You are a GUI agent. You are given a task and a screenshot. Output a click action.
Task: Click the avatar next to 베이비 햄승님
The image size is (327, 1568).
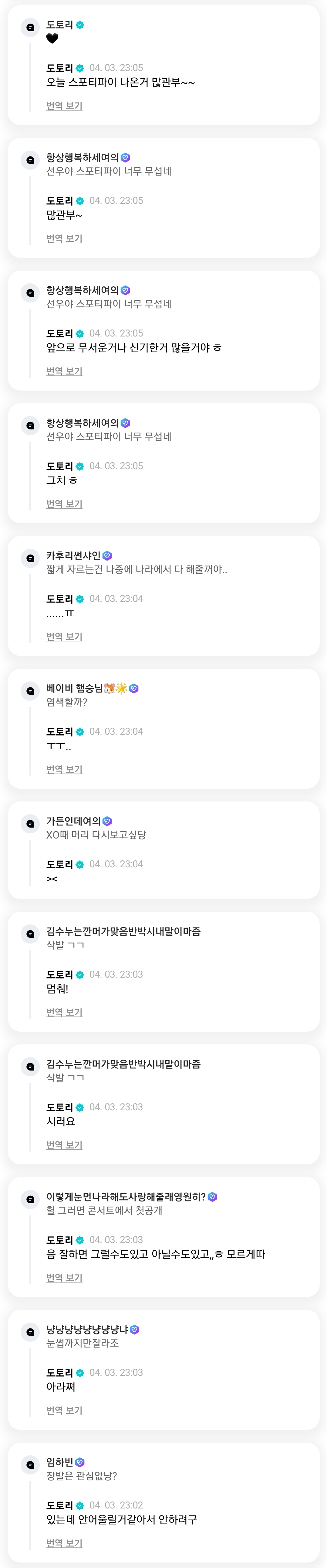point(30,691)
